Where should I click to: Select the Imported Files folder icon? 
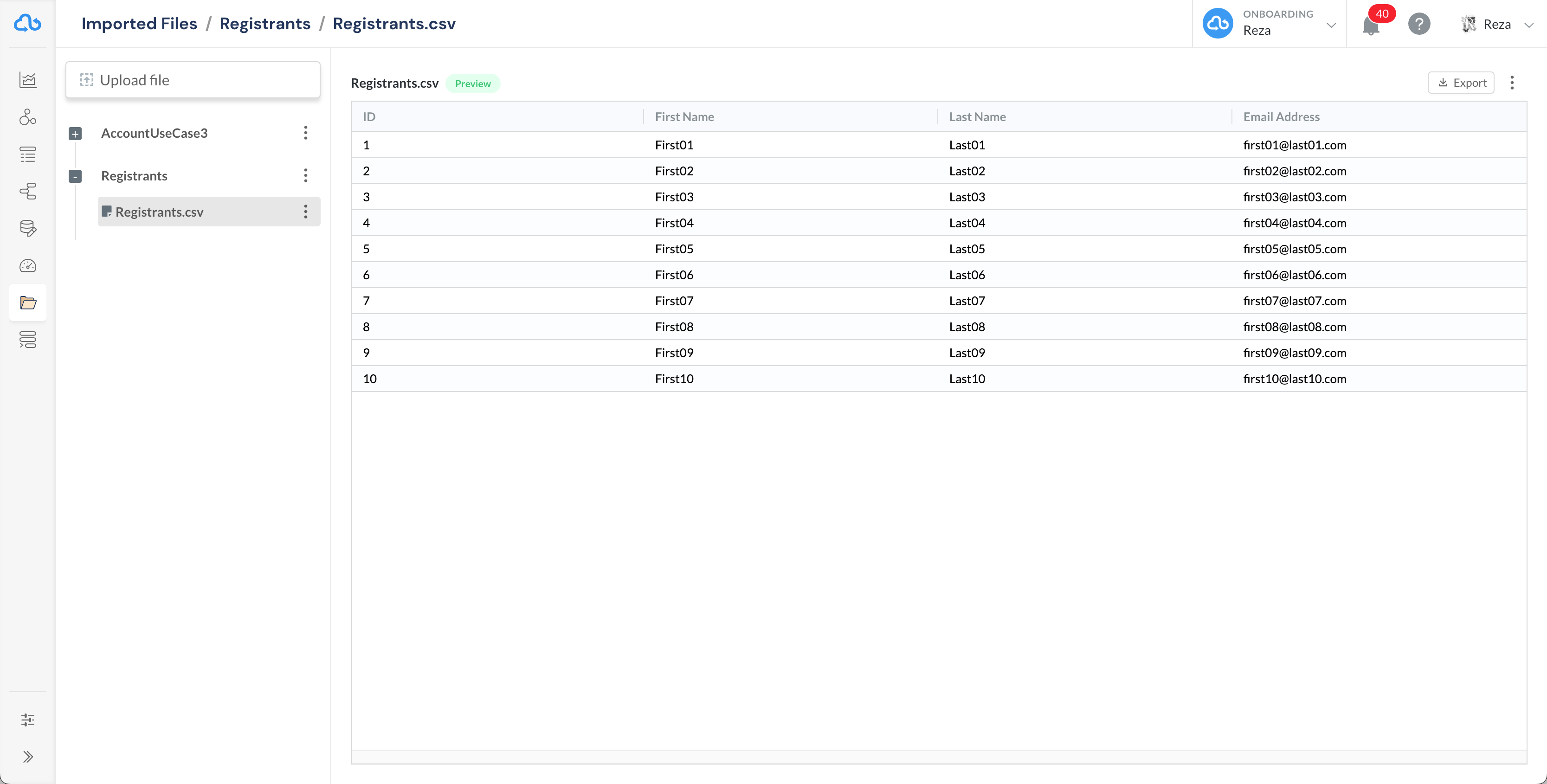point(28,302)
